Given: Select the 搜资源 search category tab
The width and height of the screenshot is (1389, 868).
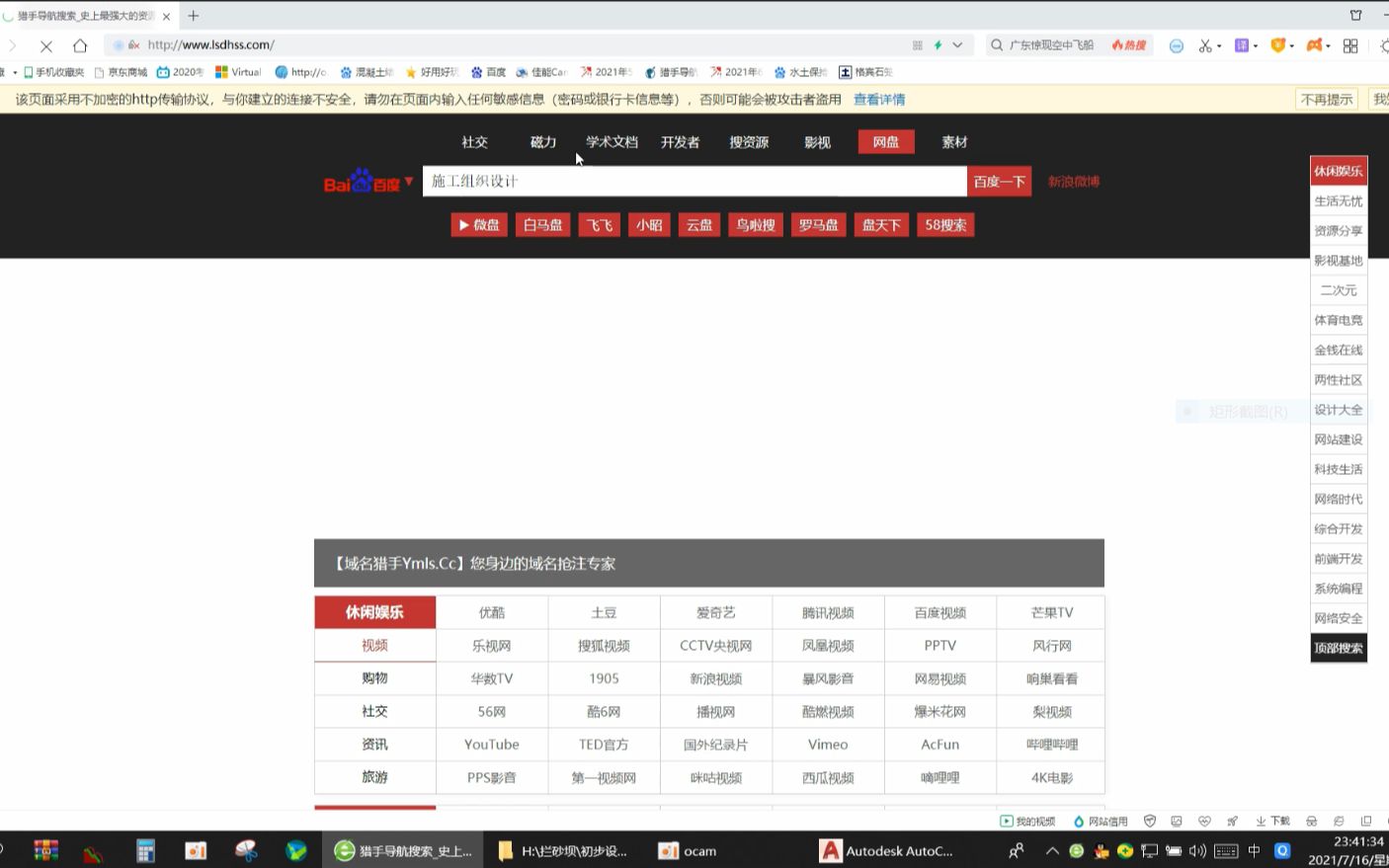Looking at the screenshot, I should point(749,142).
